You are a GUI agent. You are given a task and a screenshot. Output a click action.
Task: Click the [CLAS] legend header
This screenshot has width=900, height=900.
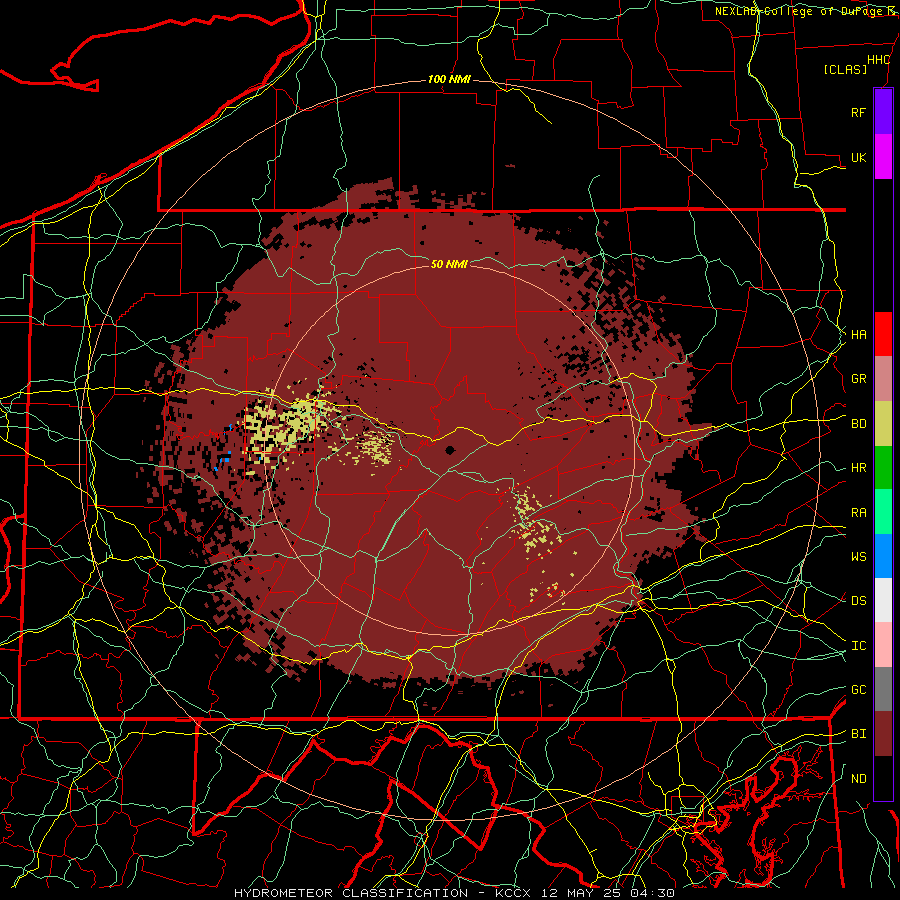click(845, 69)
